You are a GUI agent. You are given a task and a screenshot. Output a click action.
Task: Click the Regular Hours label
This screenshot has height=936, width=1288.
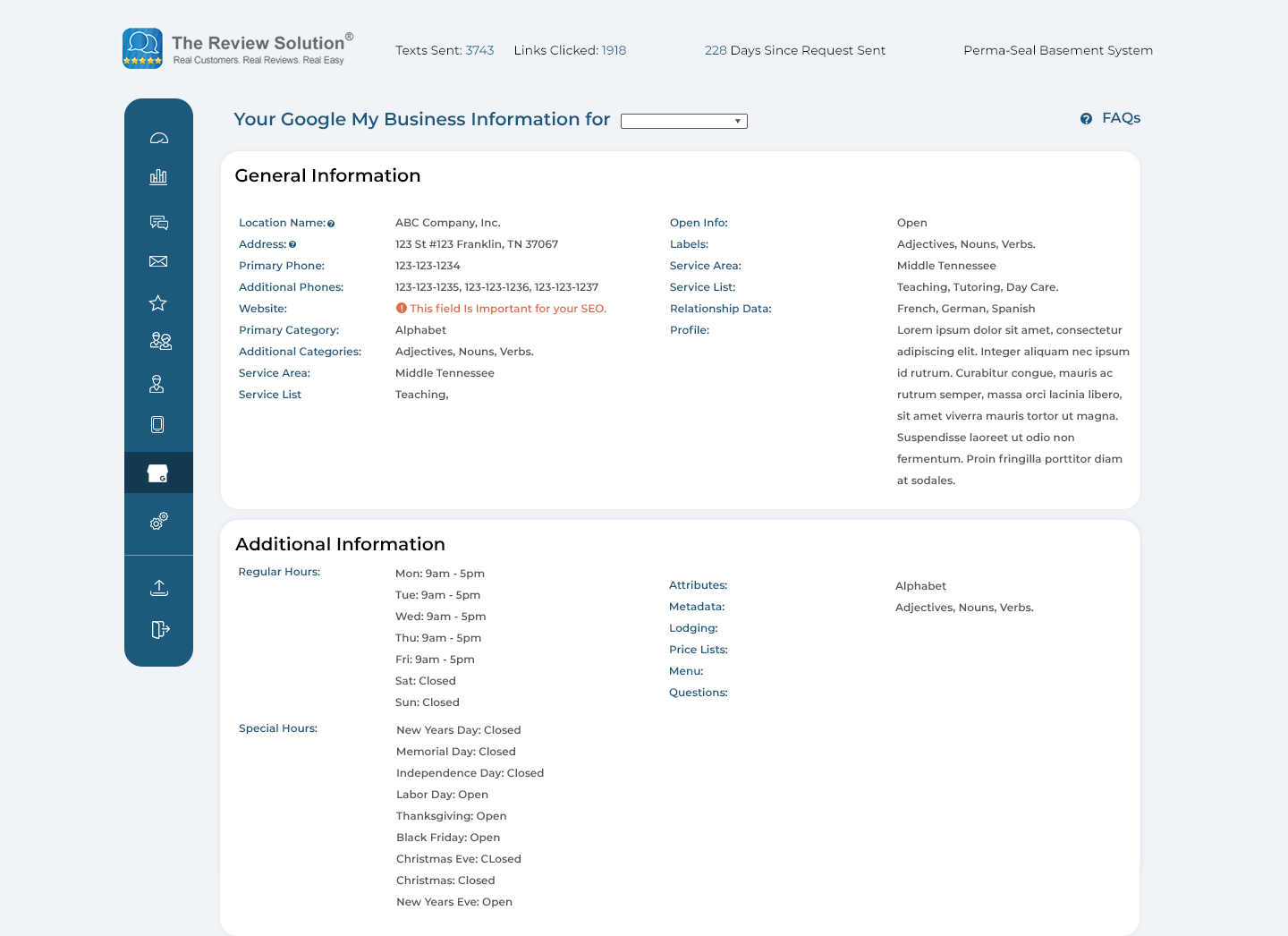click(x=279, y=572)
